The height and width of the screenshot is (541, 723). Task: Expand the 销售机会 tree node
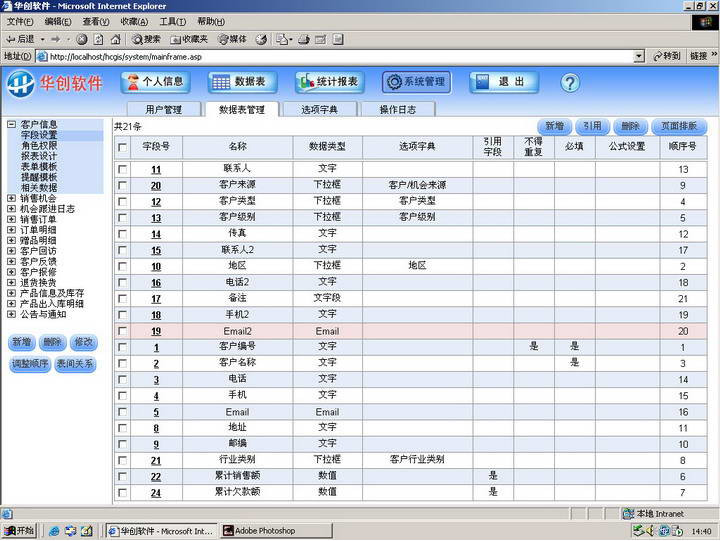pos(11,198)
